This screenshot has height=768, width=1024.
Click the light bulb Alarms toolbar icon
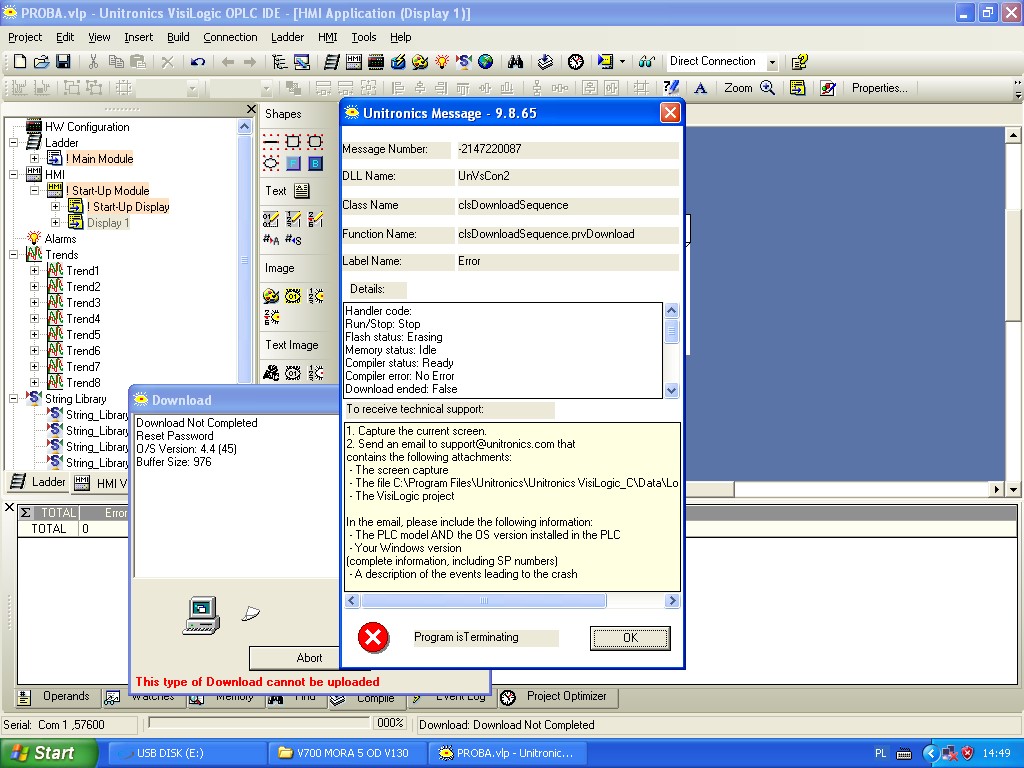tap(442, 61)
